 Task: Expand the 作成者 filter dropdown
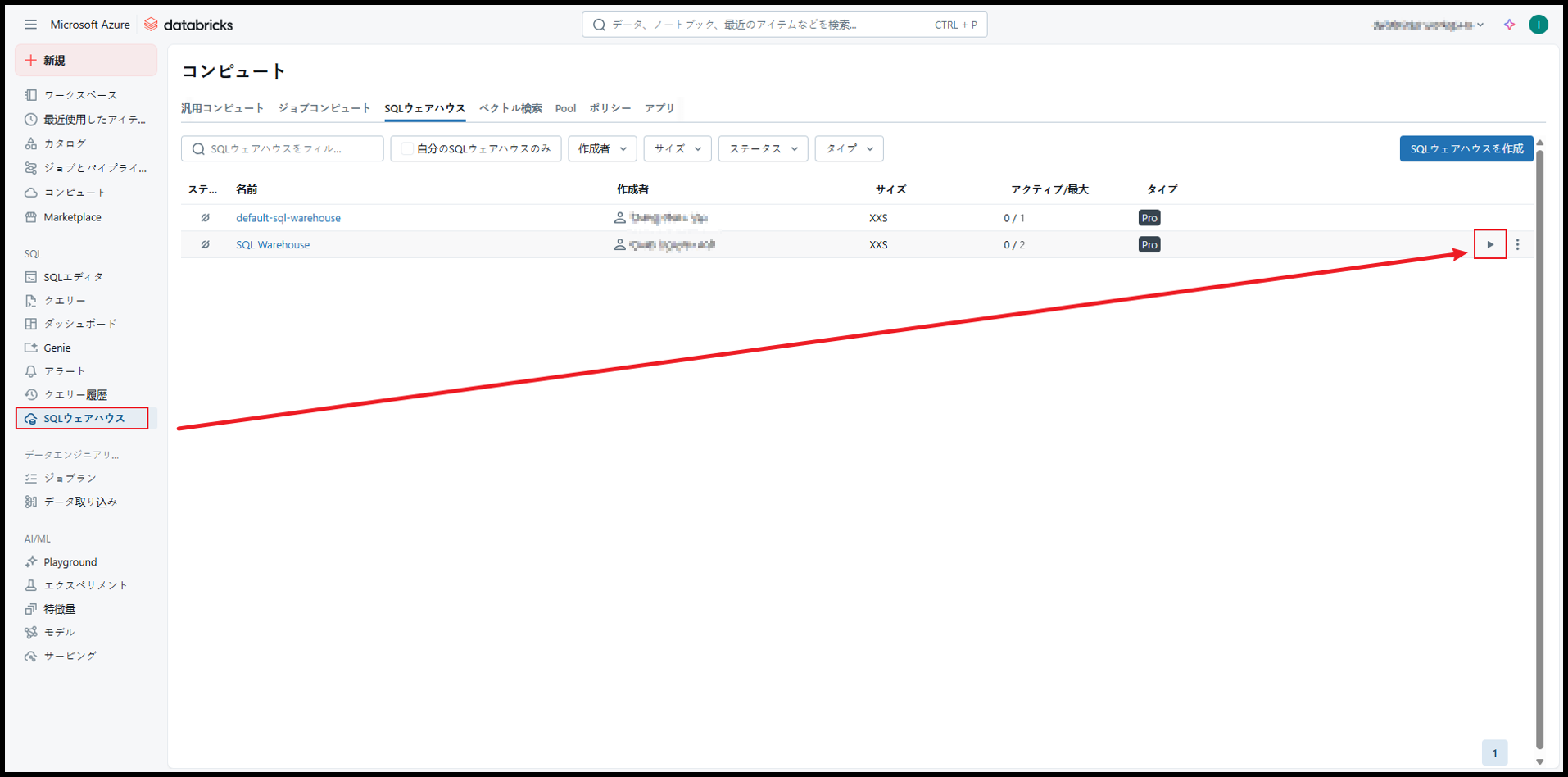tap(602, 148)
